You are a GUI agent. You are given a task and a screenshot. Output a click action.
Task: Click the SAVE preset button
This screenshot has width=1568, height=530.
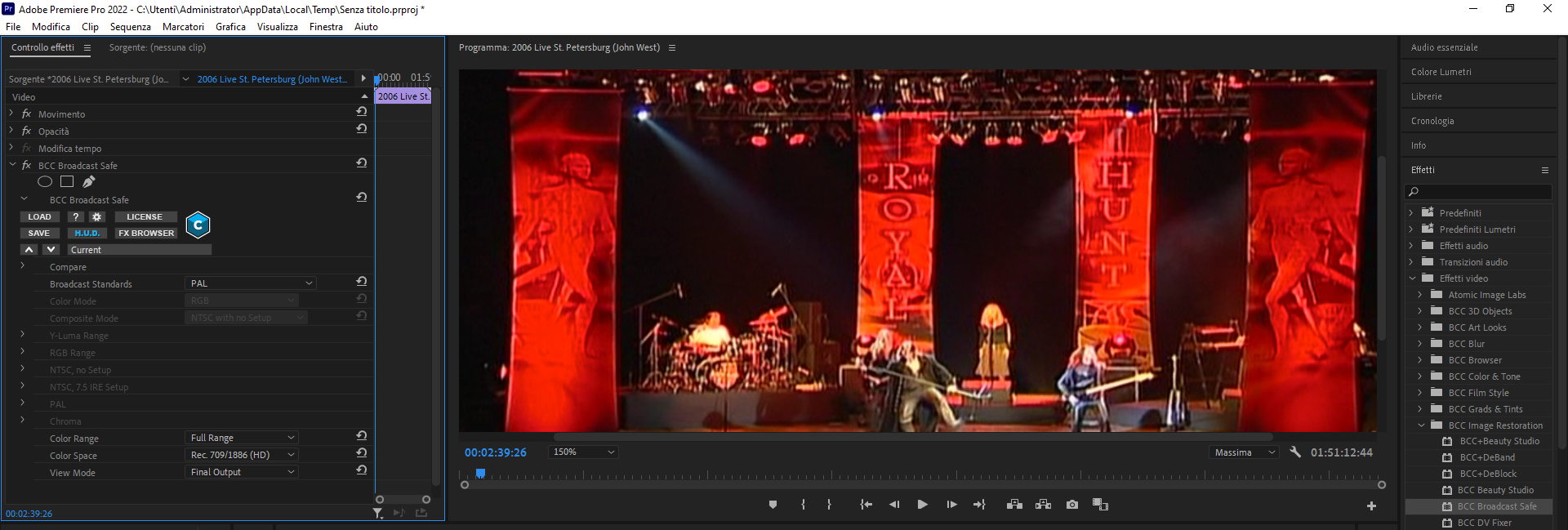coord(39,233)
